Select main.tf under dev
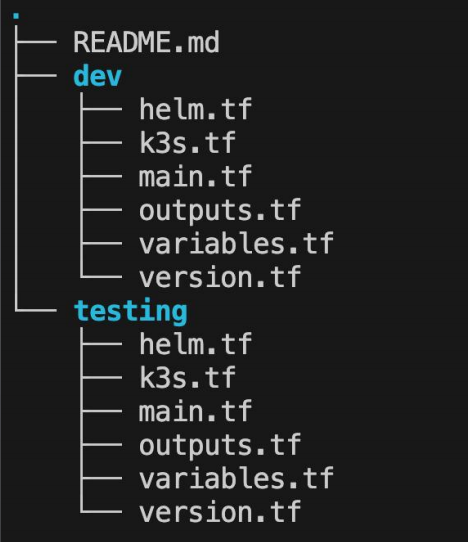Image resolution: width=468 pixels, height=542 pixels. pyautogui.click(x=196, y=176)
